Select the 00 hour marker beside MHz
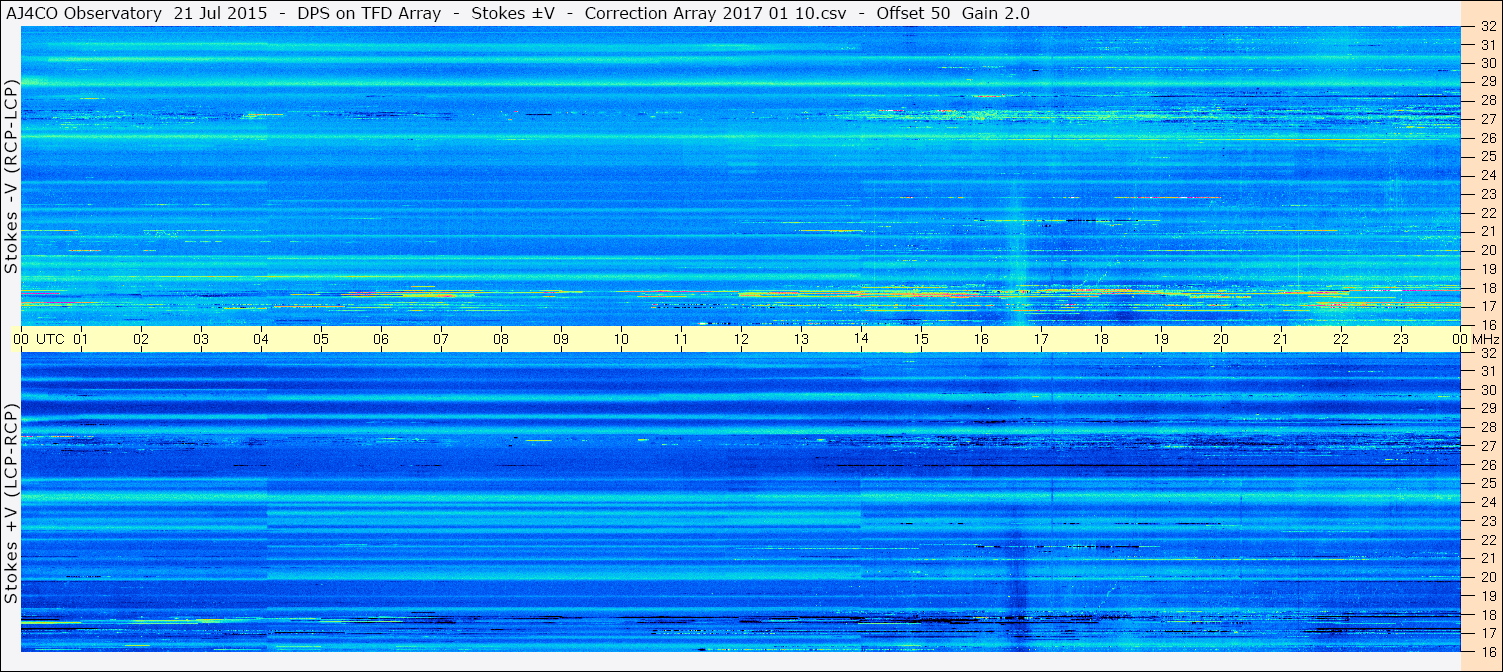The height and width of the screenshot is (672, 1503). [1461, 339]
